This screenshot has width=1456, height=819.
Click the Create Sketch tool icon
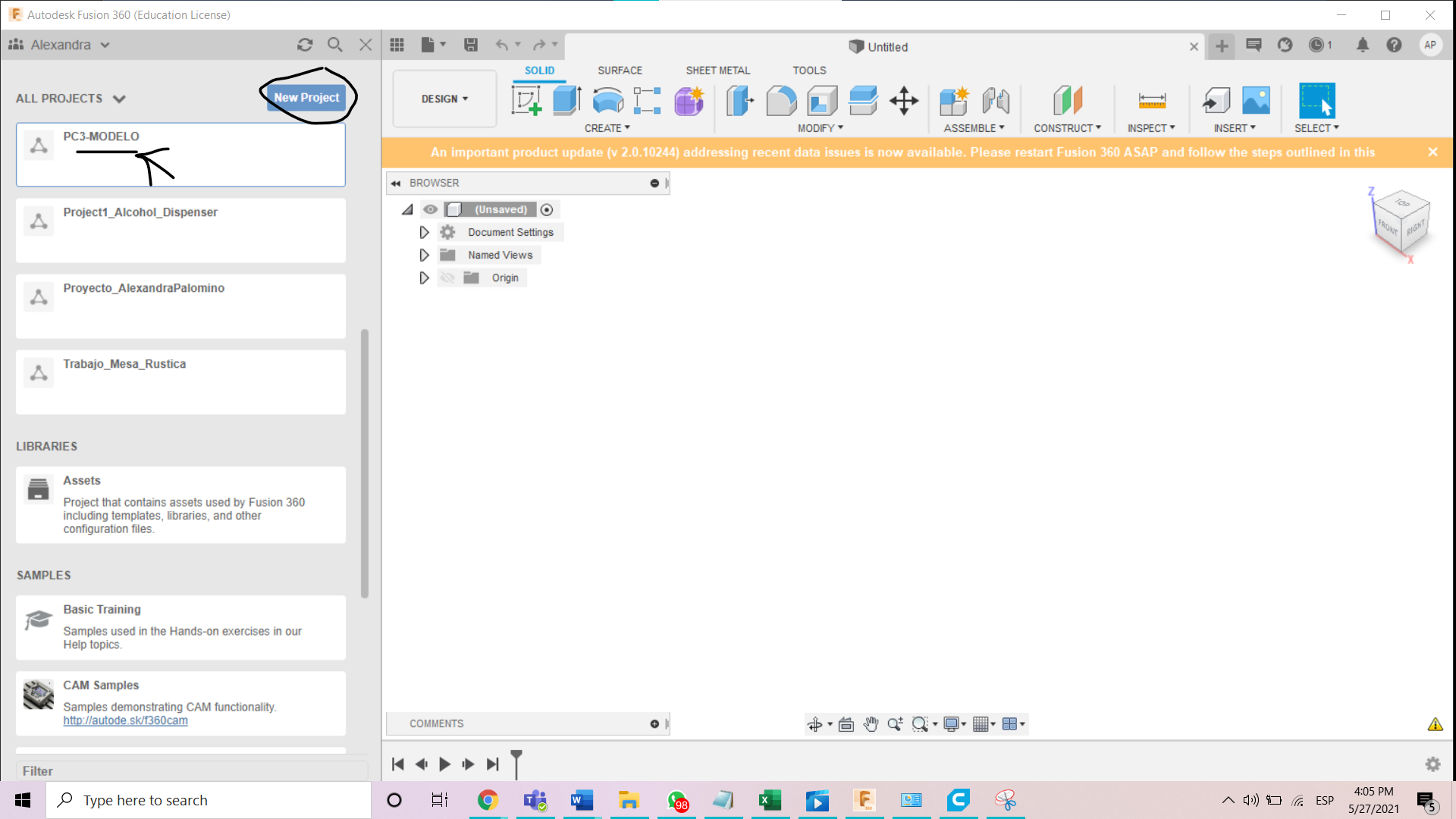(x=526, y=100)
